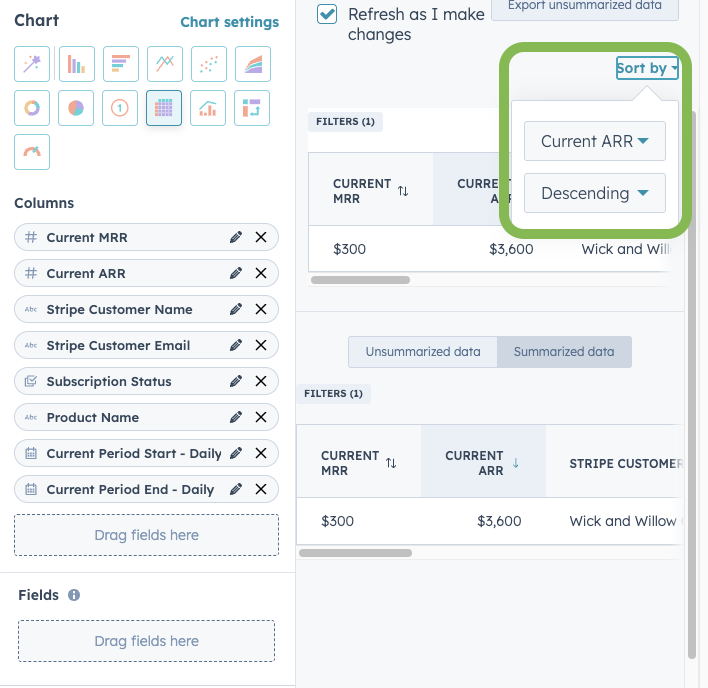
Task: Open the Sort by dropdown
Action: [647, 68]
